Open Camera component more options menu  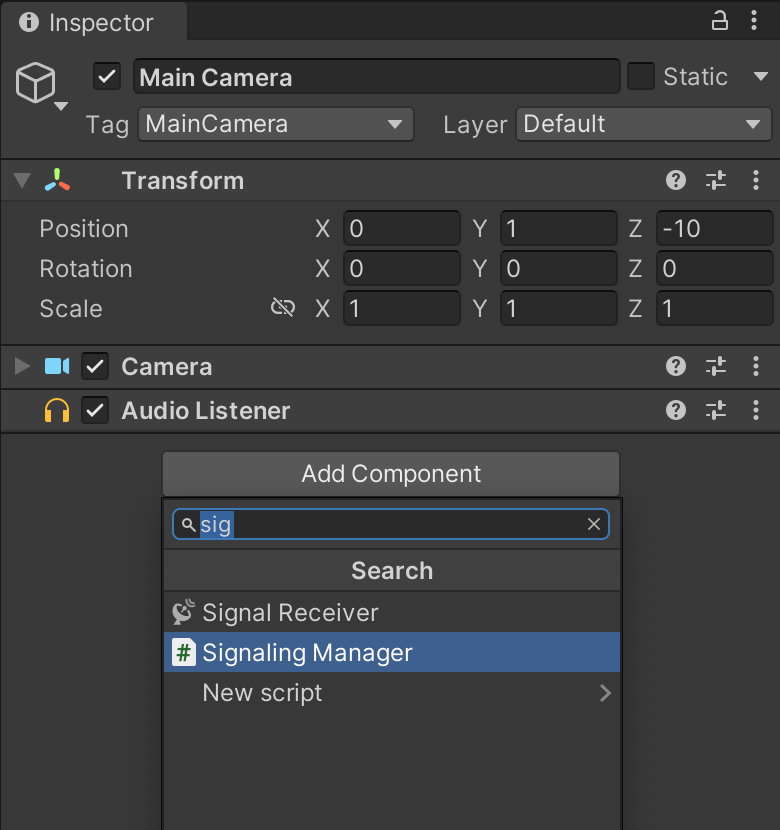756,366
